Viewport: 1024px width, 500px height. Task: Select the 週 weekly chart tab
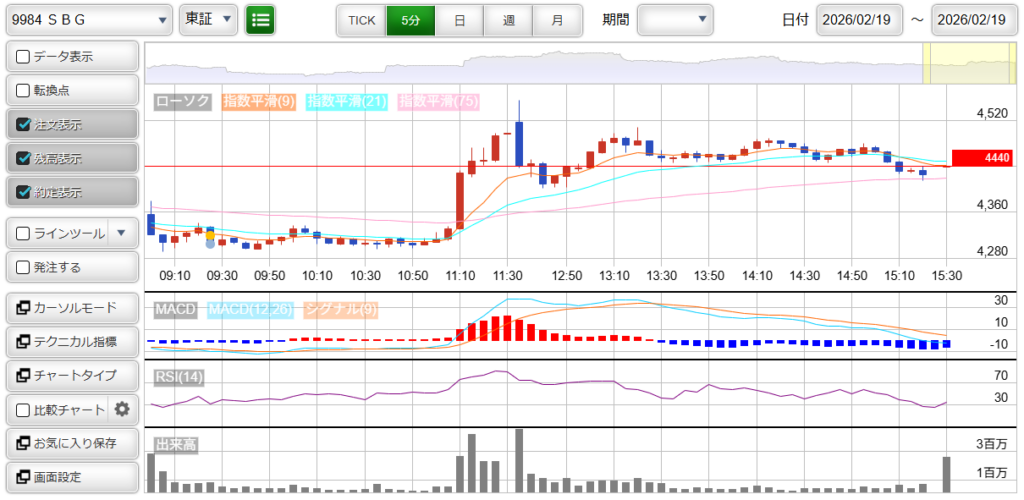508,19
